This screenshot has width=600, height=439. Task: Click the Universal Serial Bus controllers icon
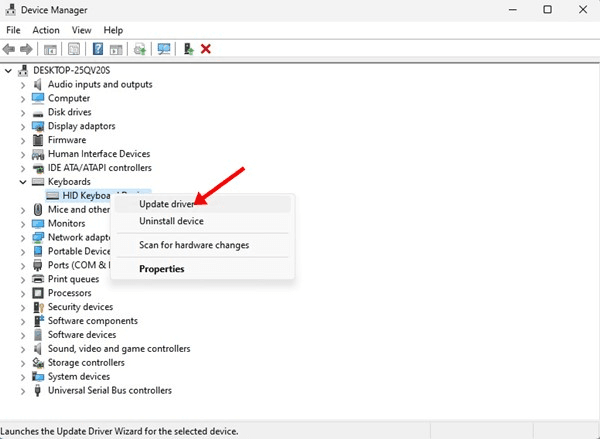pyautogui.click(x=38, y=390)
